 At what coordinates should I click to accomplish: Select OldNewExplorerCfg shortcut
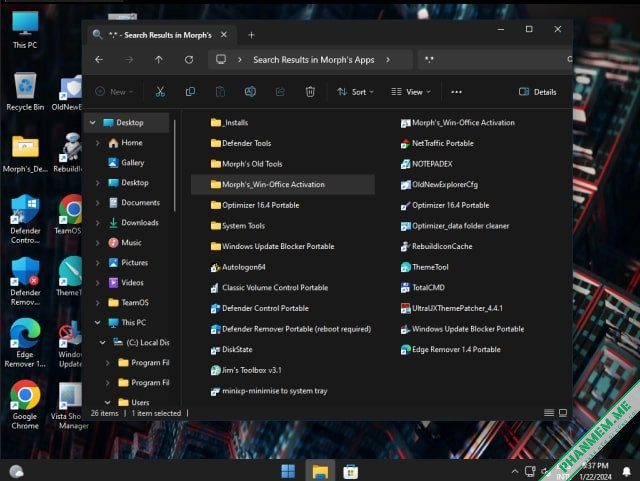pyautogui.click(x=439, y=185)
